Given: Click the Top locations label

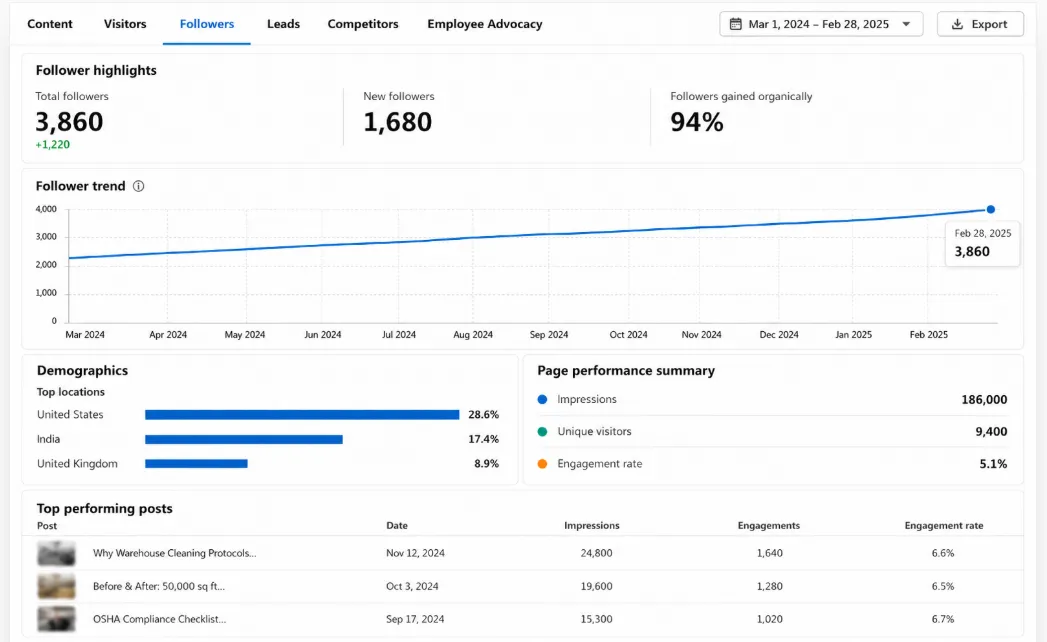Looking at the screenshot, I should [71, 392].
